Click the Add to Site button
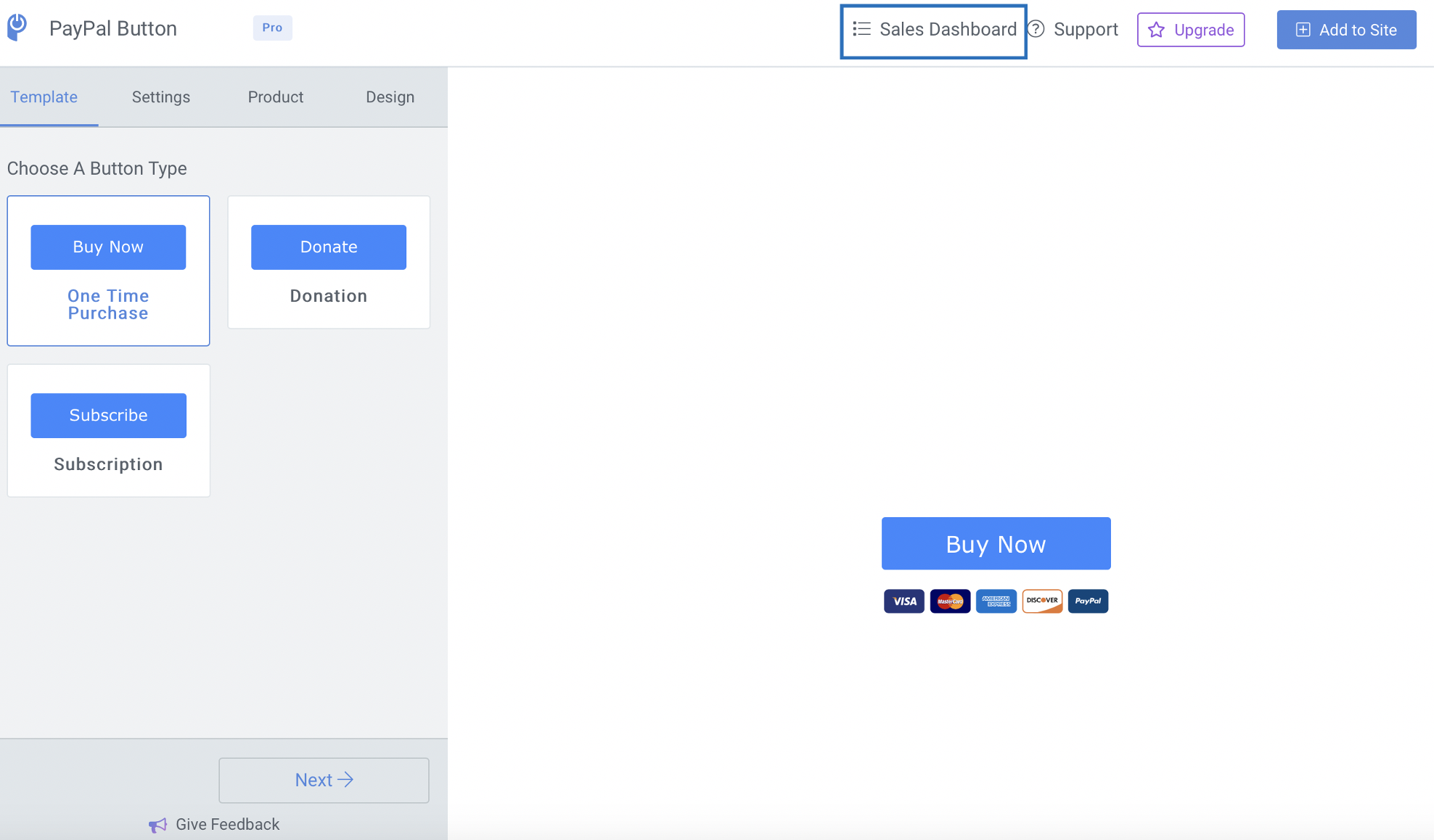Screen dimensions: 1447x840 click(x=1346, y=30)
